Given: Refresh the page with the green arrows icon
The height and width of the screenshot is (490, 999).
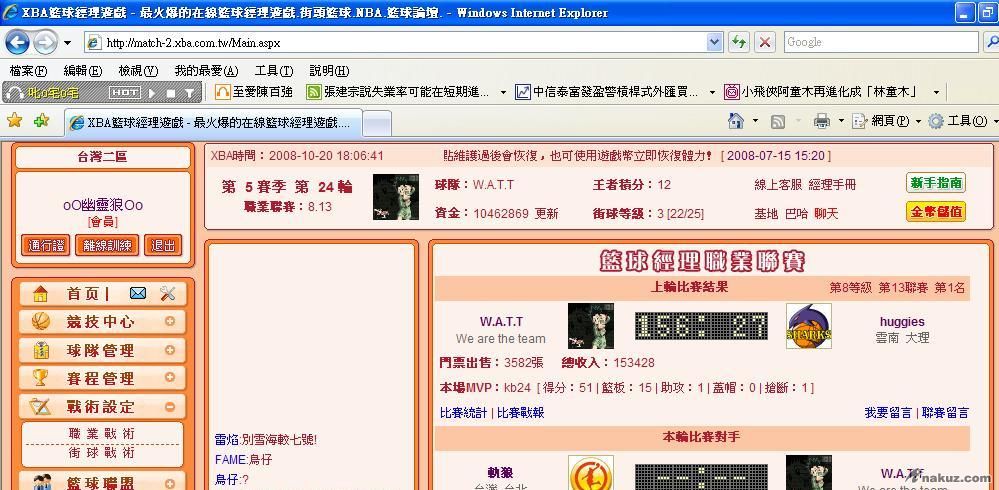Looking at the screenshot, I should pyautogui.click(x=739, y=43).
